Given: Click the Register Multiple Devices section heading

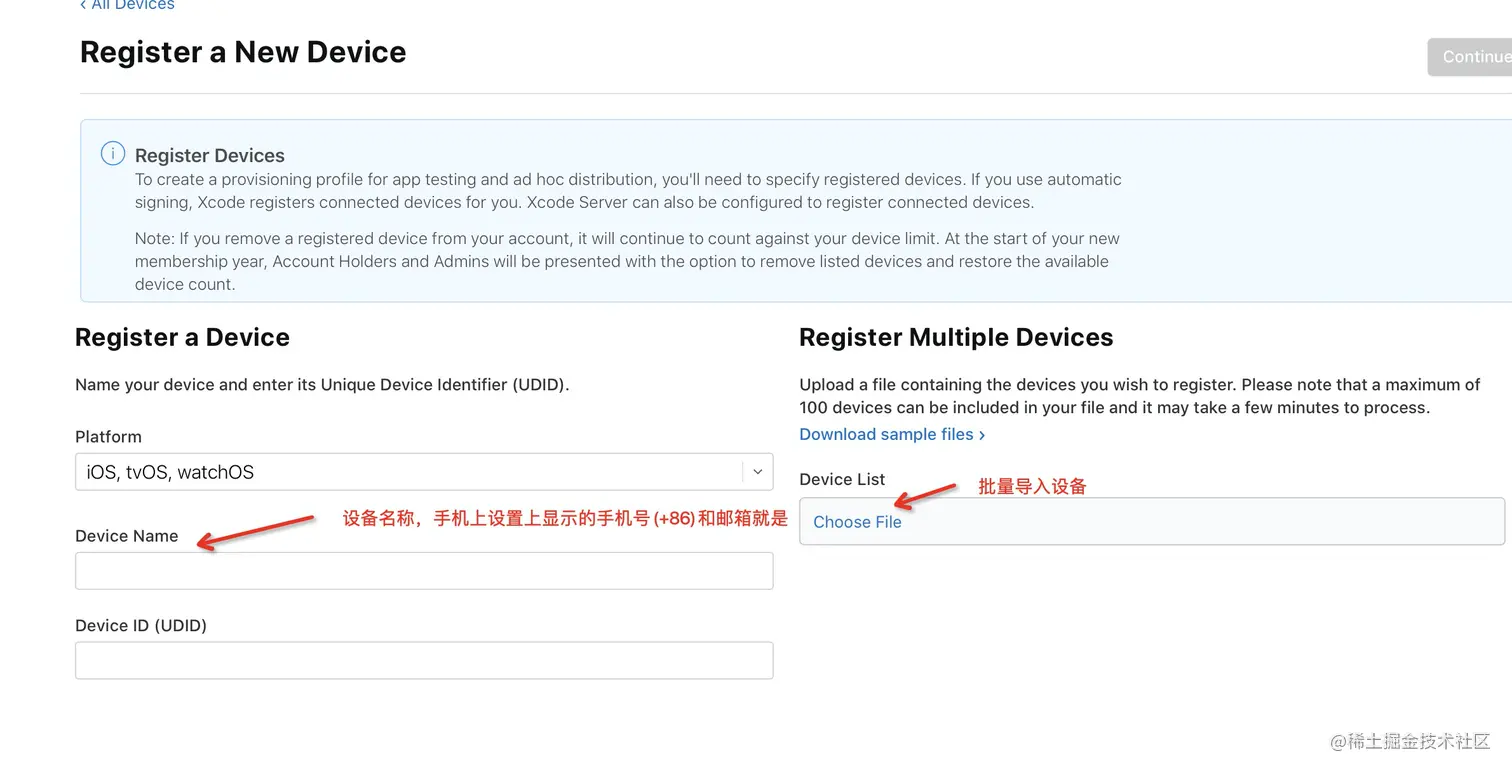Looking at the screenshot, I should [956, 337].
